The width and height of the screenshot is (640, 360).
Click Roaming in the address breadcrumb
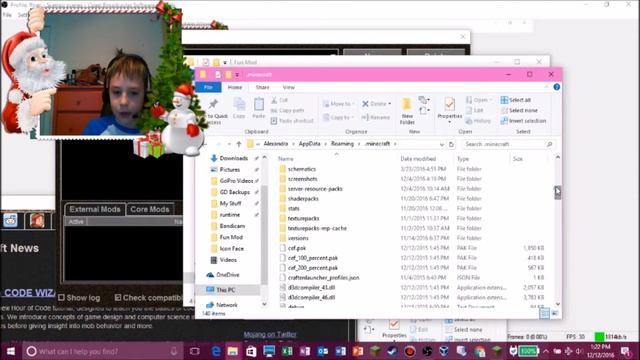342,144
